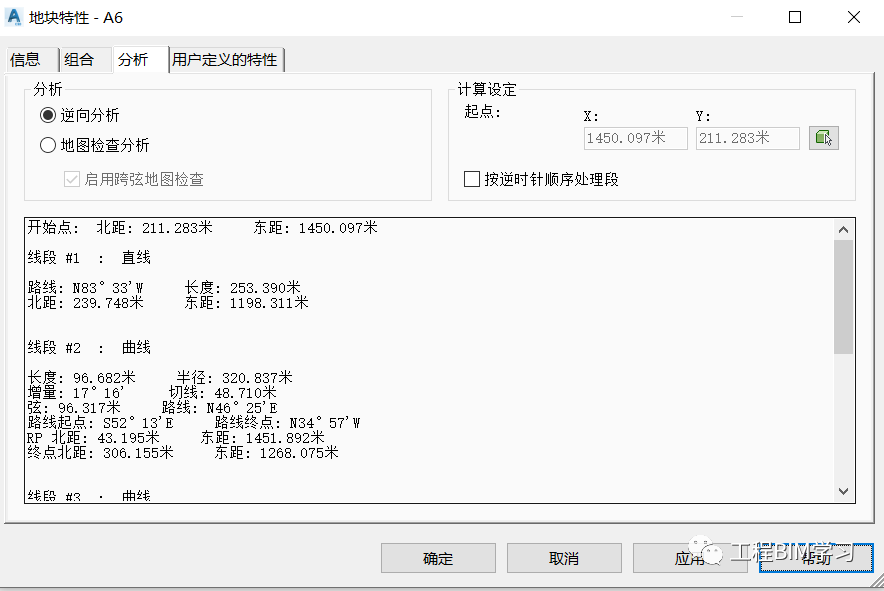The width and height of the screenshot is (884, 591).
Task: Click the 确定 button
Action: [x=438, y=558]
